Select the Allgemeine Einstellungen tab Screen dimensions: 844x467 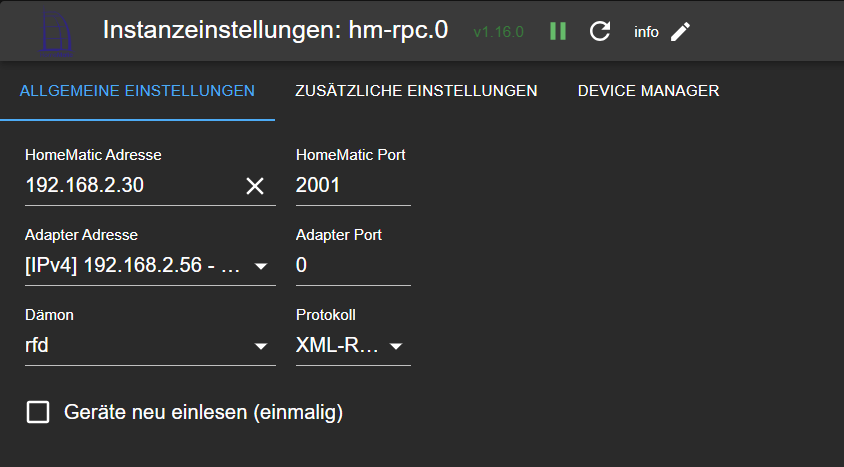(x=137, y=90)
